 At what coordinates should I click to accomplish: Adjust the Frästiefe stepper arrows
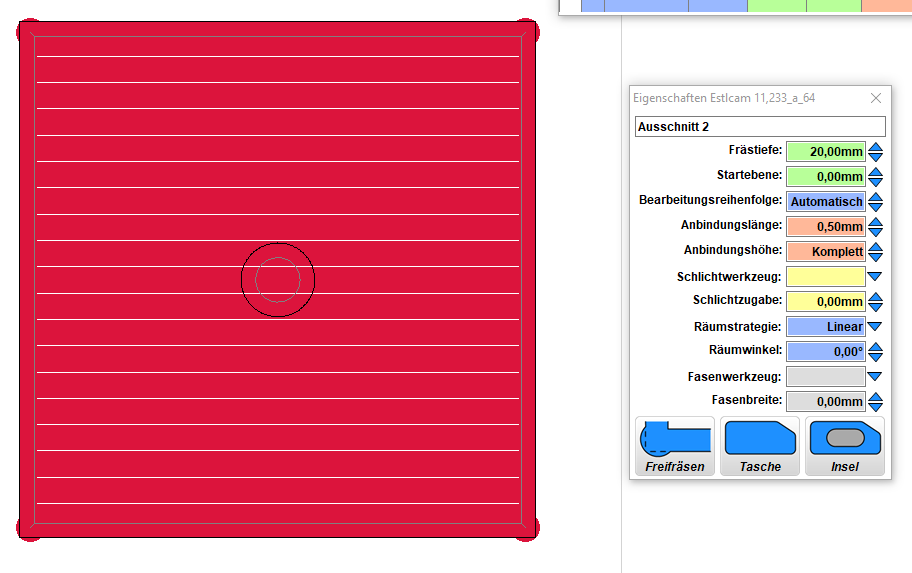tap(875, 152)
